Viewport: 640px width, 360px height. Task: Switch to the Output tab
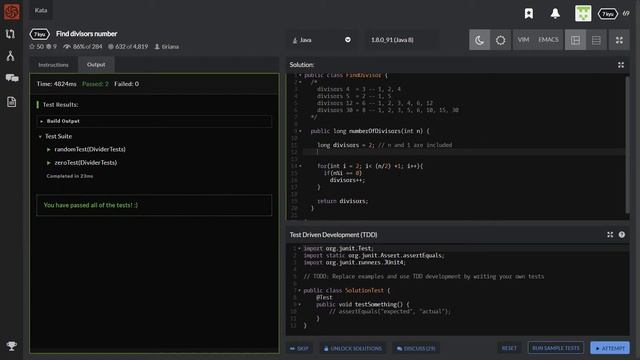[x=96, y=65]
